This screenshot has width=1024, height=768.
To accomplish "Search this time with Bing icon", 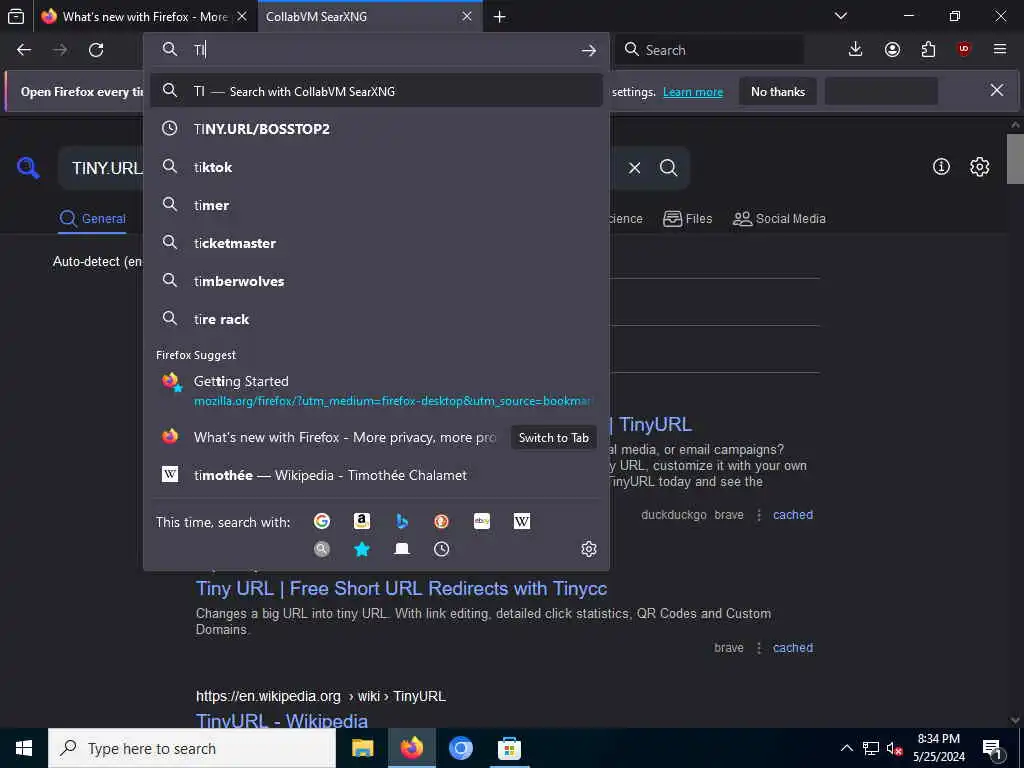I will coord(402,521).
